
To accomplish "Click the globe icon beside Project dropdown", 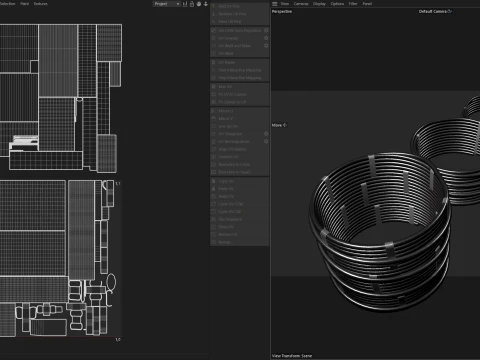I will [199, 4].
